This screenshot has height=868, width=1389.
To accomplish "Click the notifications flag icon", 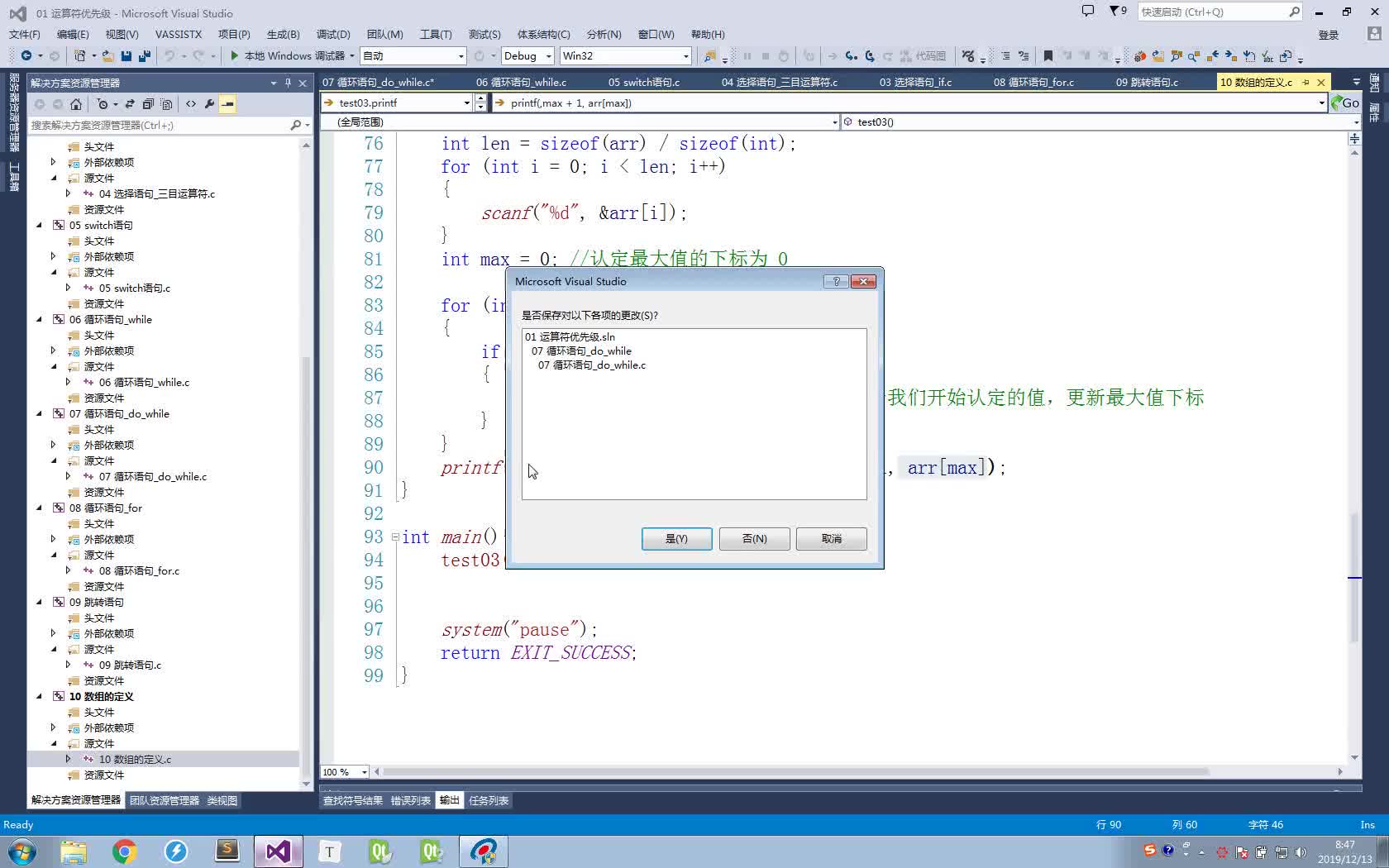I will tap(1118, 11).
